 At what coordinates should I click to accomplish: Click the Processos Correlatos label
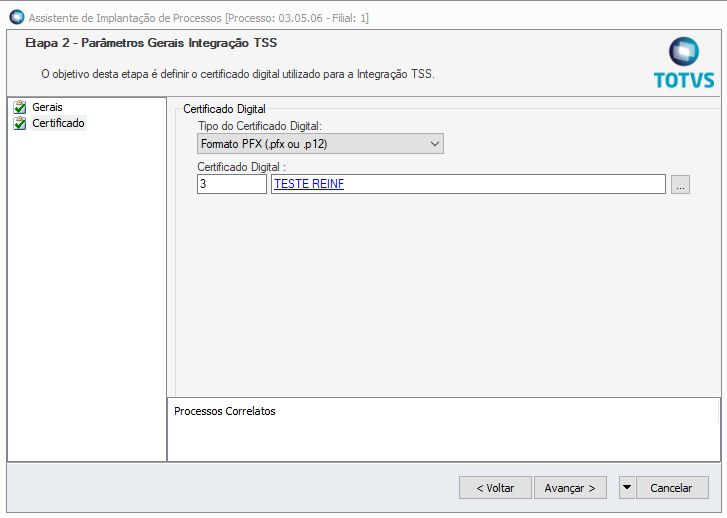coord(225,411)
